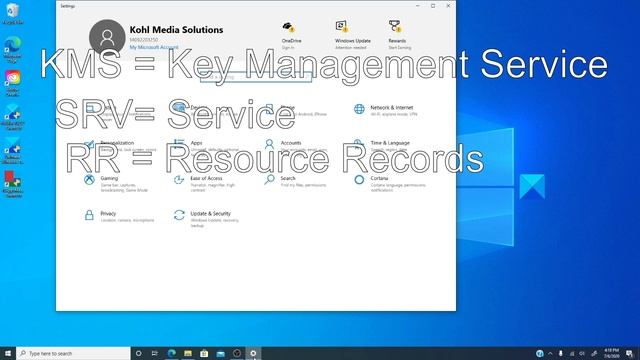This screenshot has width=640, height=360.
Task: Open Privacy settings
Action: point(119,216)
